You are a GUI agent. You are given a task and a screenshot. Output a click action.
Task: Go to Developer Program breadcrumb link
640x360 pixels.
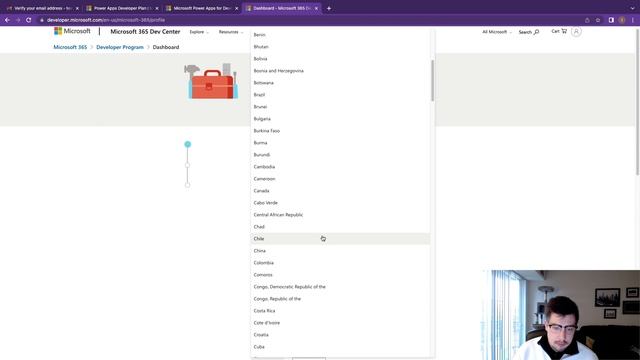[x=120, y=47]
